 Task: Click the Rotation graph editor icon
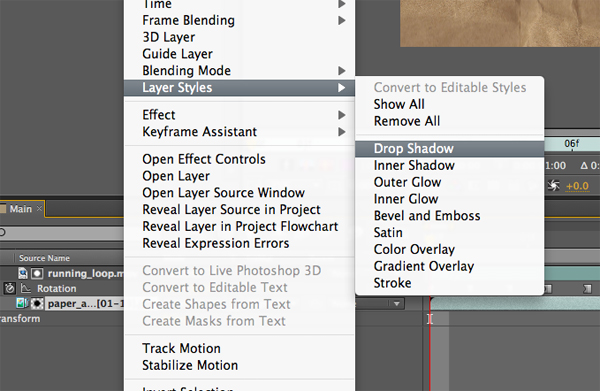coord(26,288)
